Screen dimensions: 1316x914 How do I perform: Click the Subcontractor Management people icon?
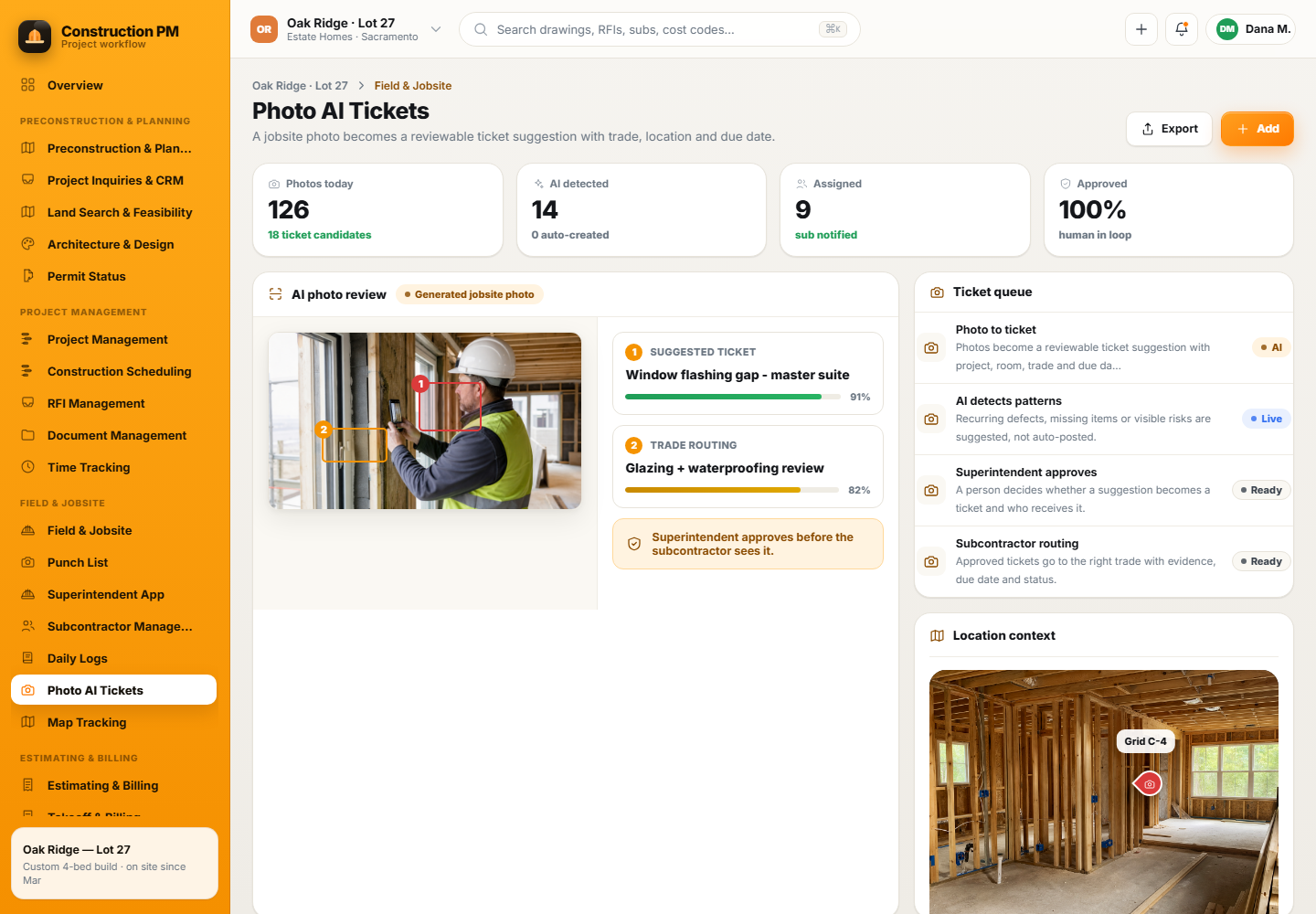tap(28, 626)
